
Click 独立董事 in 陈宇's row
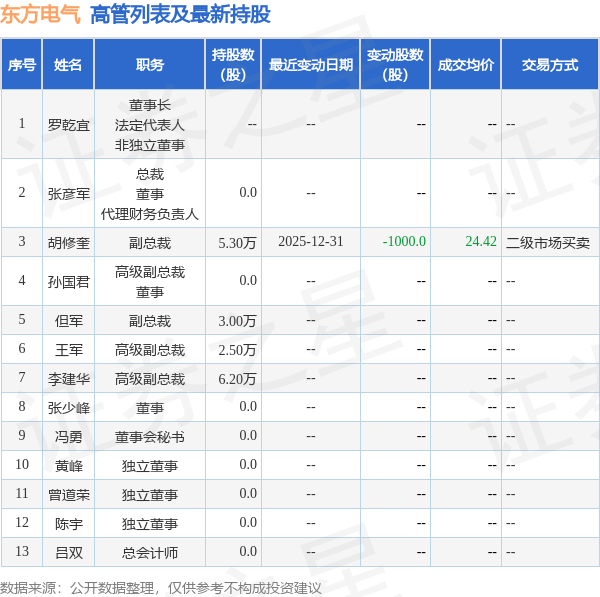pos(150,524)
